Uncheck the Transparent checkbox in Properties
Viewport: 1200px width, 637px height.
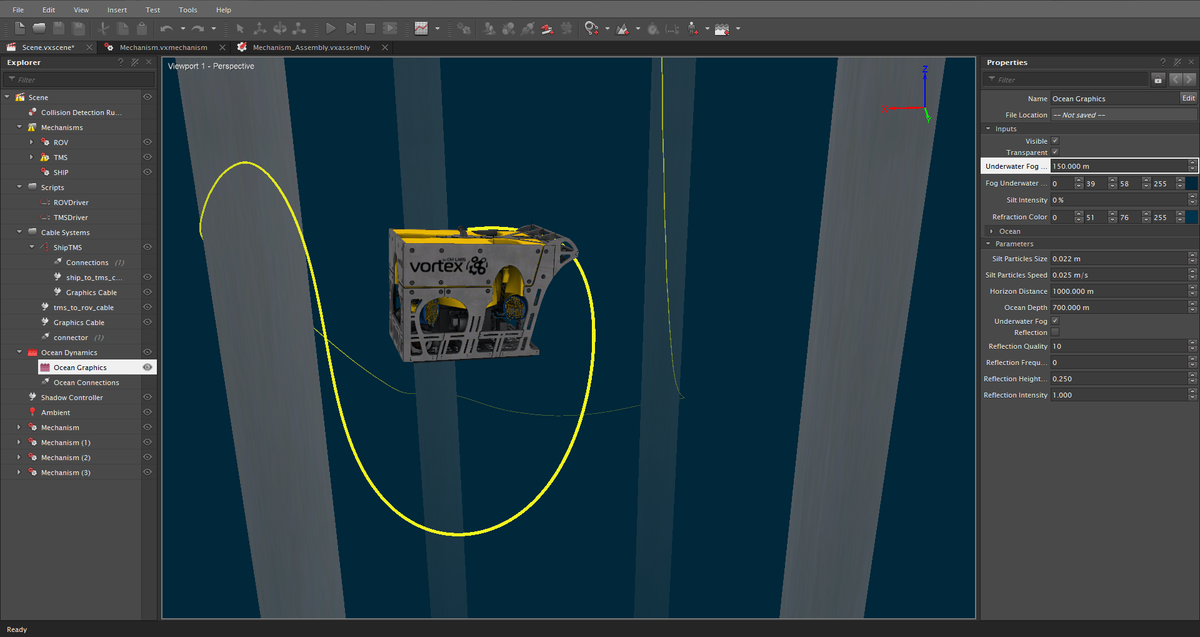(1057, 152)
